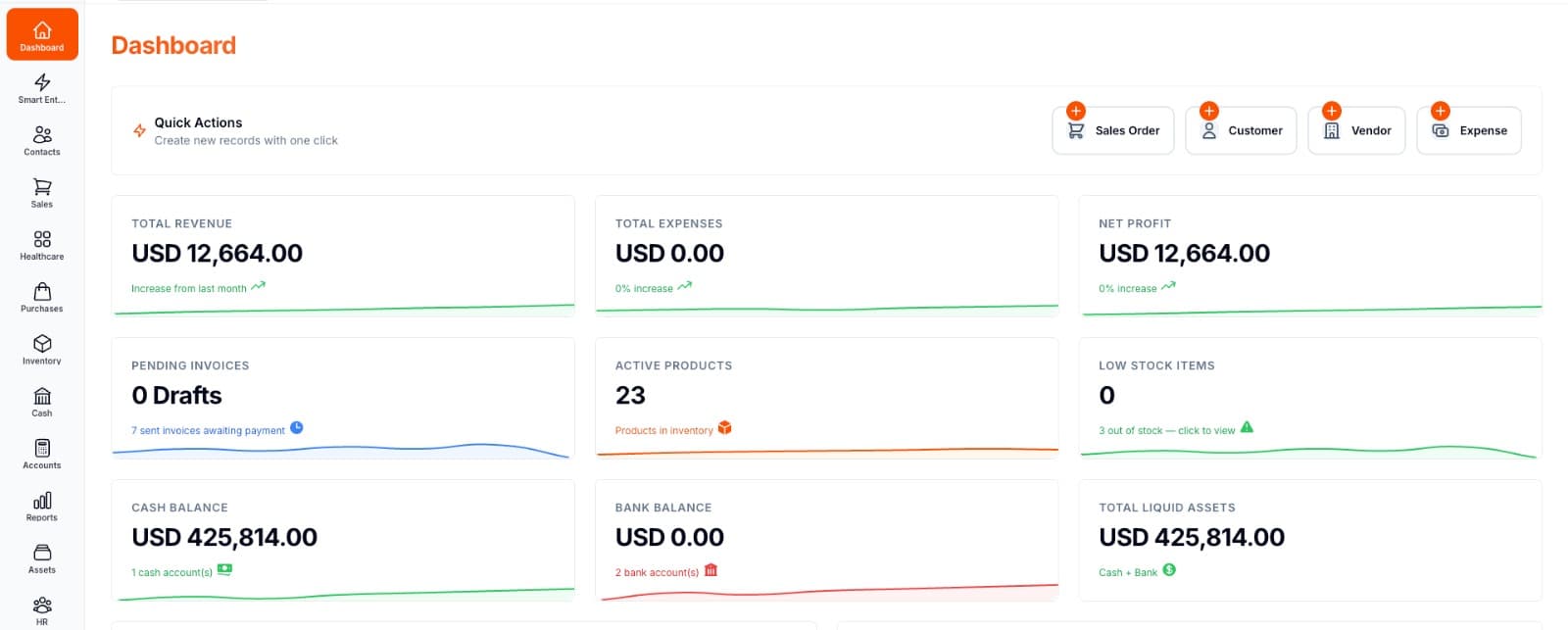Click the Total Revenue card
The image size is (1568, 630).
click(x=343, y=255)
